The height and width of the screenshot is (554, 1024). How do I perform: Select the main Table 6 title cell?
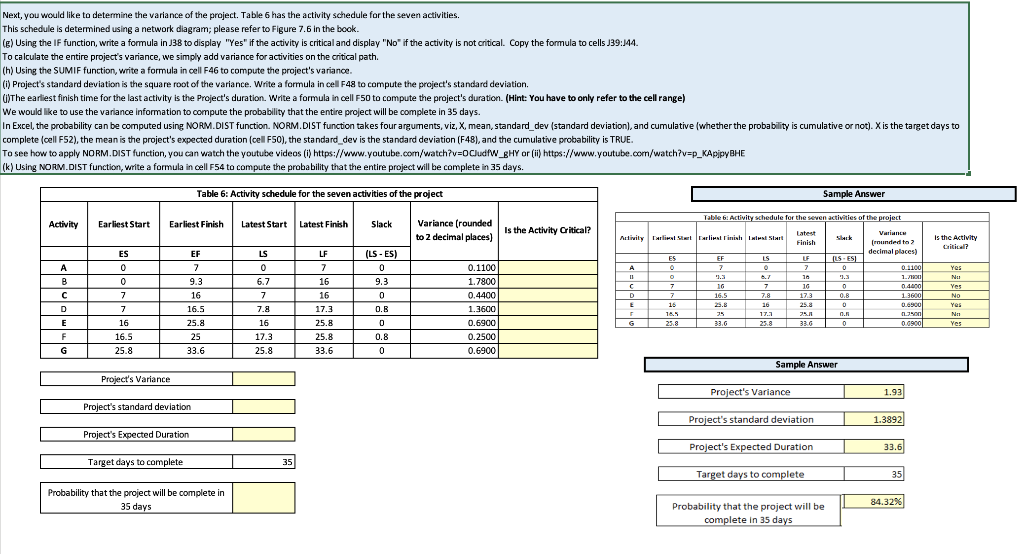pyautogui.click(x=319, y=194)
